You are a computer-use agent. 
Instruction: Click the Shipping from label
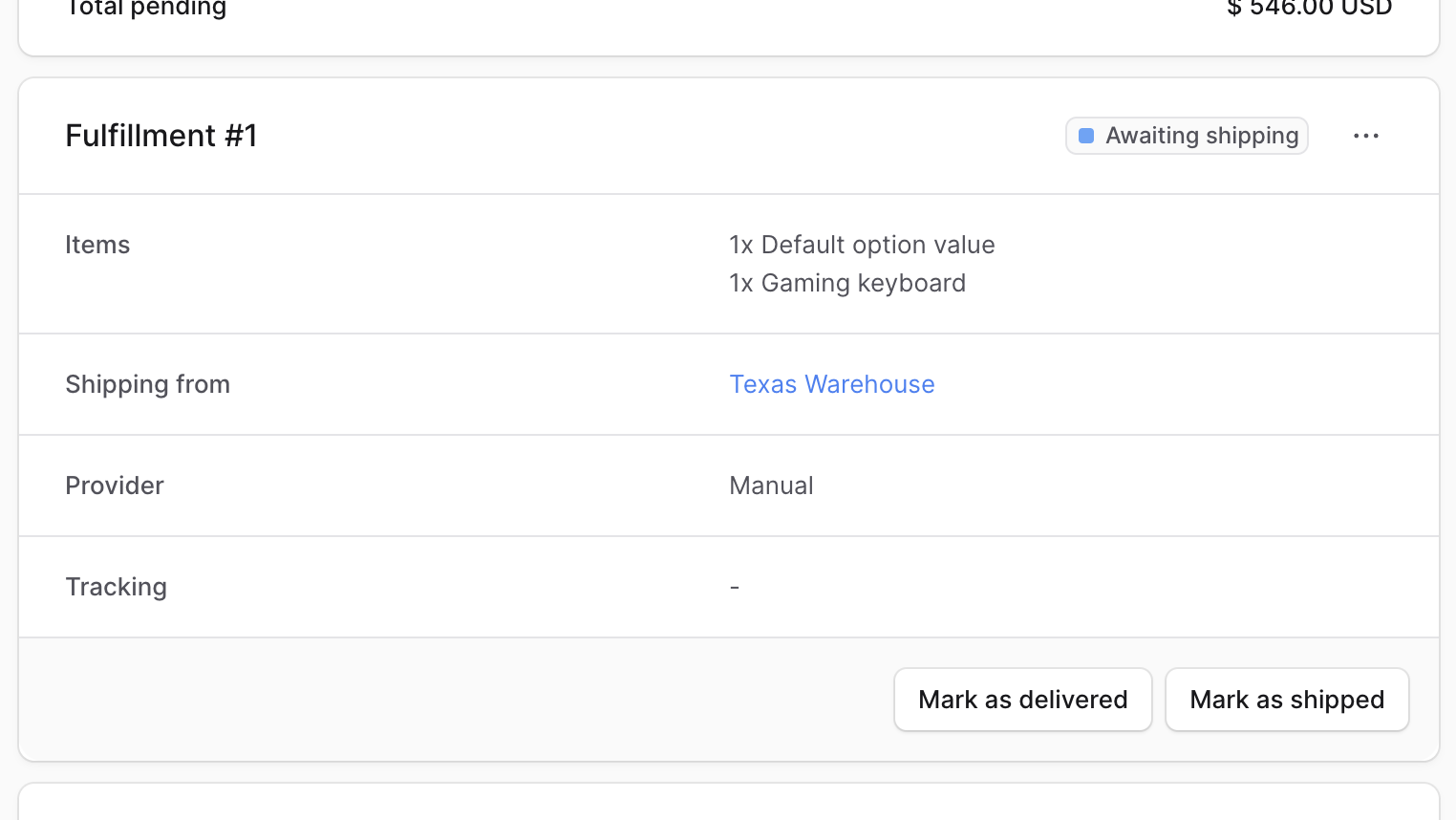[147, 384]
